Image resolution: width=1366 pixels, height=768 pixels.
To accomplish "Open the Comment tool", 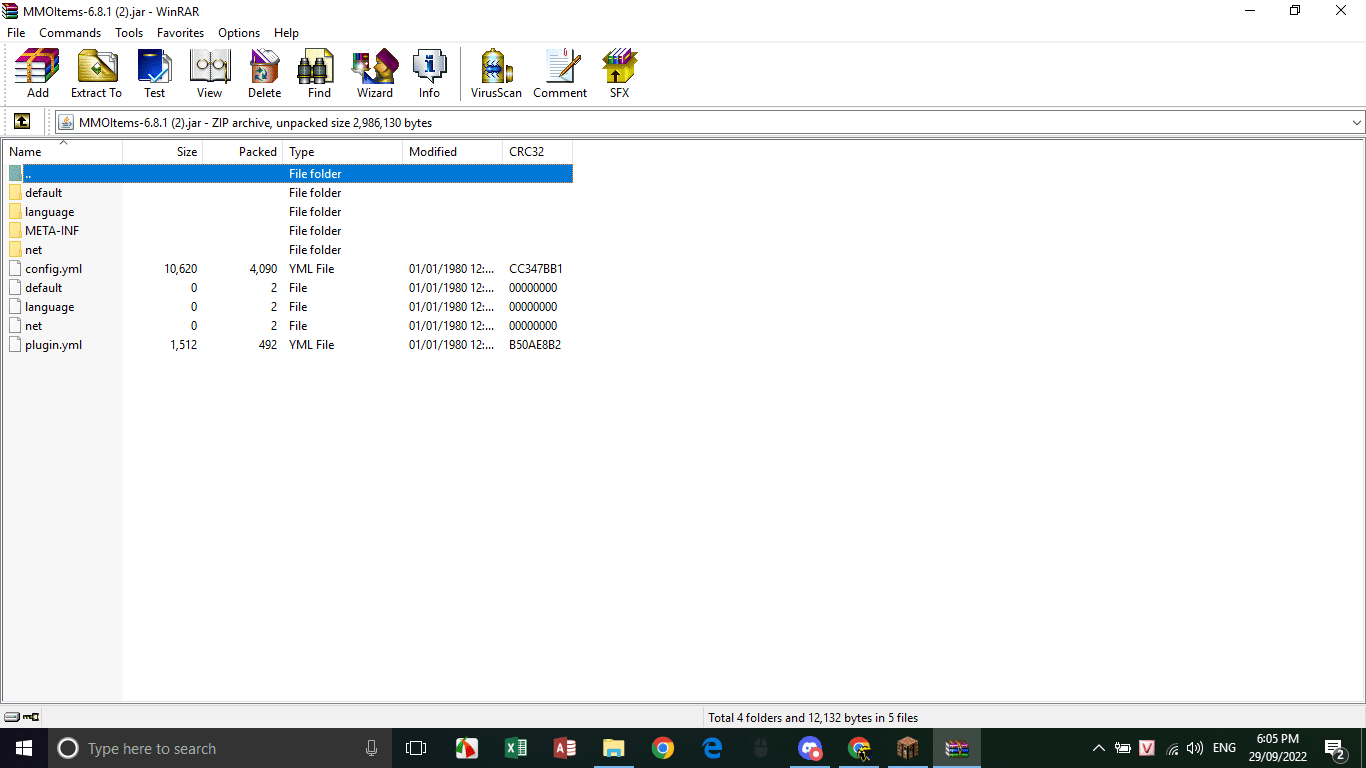I will coord(560,74).
